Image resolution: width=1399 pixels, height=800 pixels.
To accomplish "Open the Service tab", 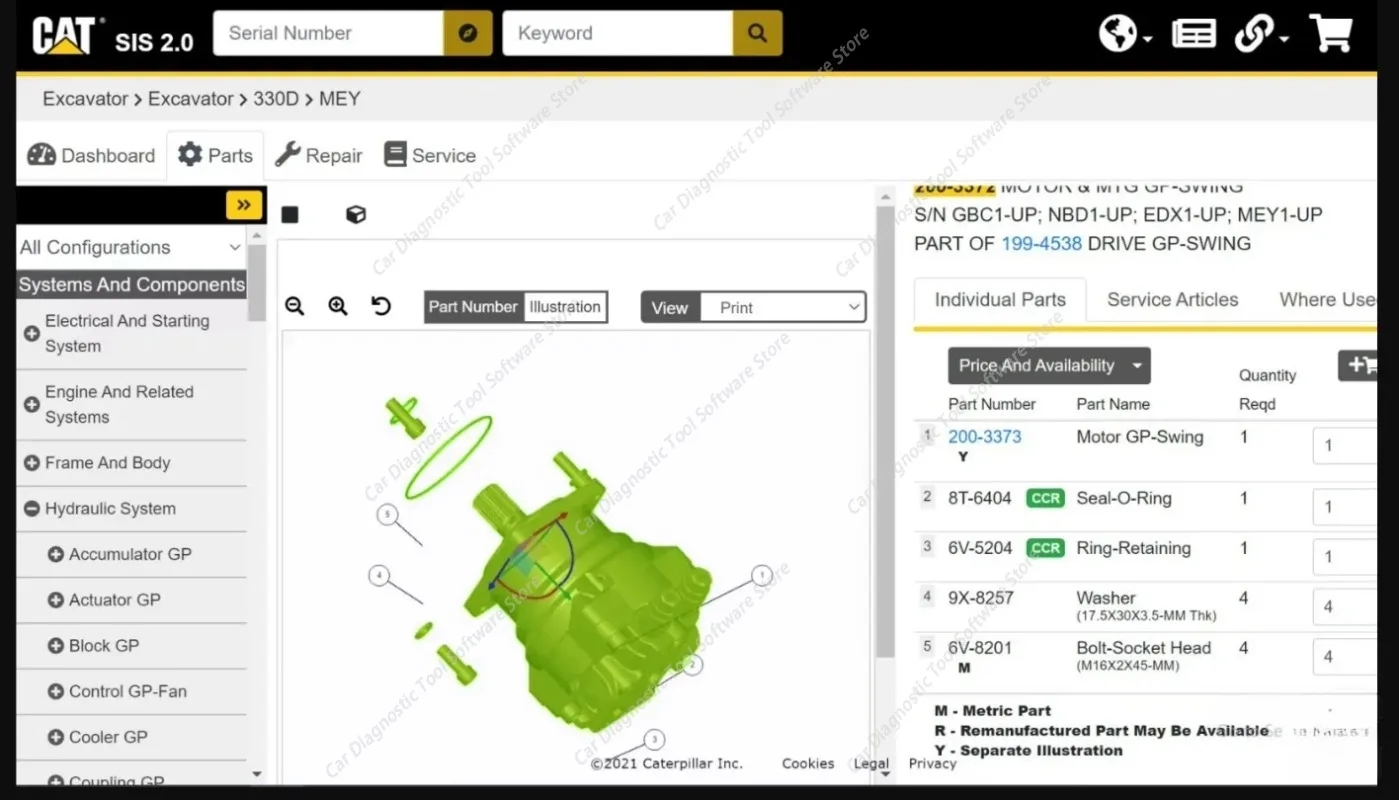I will 430,155.
